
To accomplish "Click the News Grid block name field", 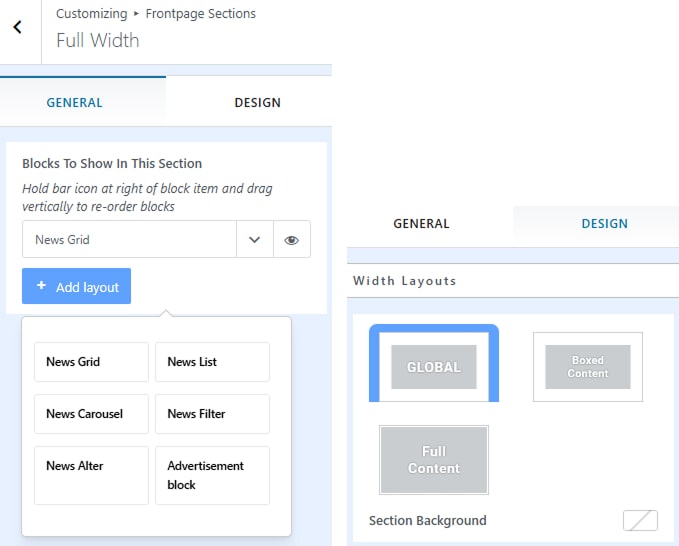I will click(x=128, y=240).
